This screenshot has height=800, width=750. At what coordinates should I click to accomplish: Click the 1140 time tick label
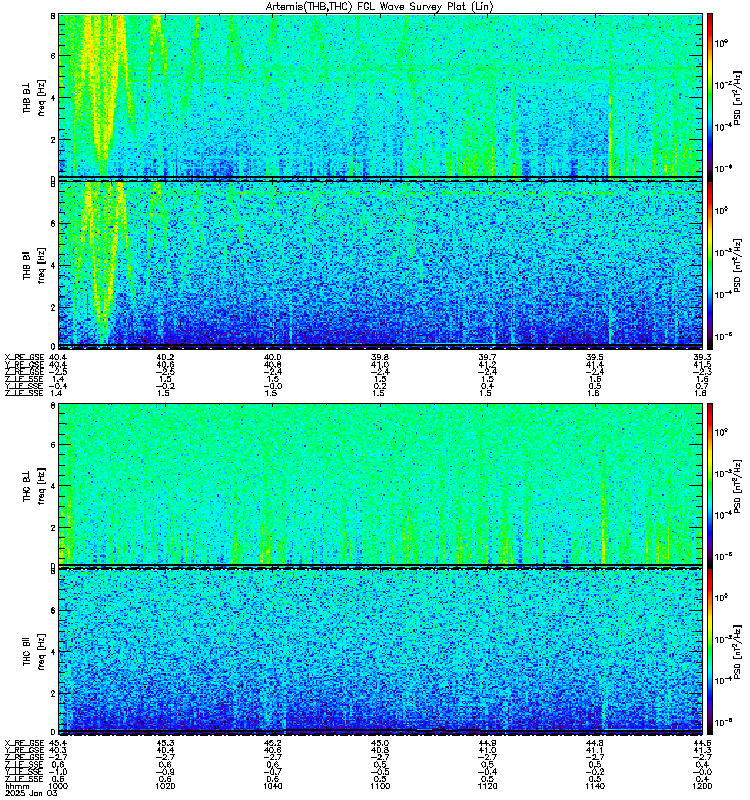point(595,786)
